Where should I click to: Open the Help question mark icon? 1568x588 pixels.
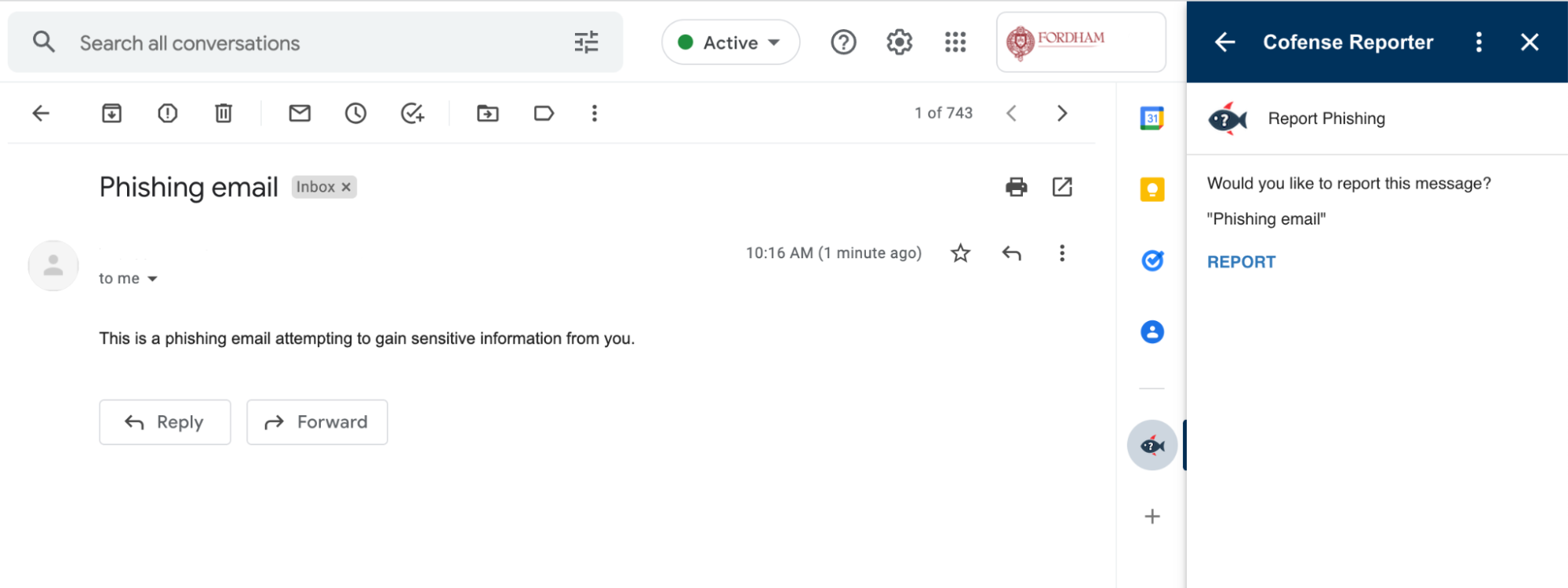[x=843, y=42]
